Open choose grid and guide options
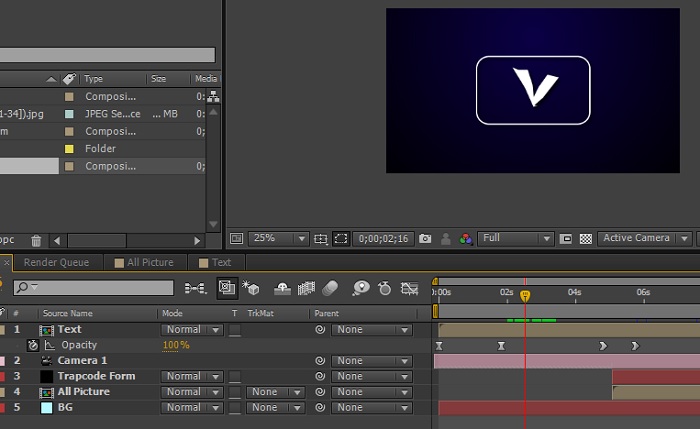The width and height of the screenshot is (700, 429). pyautogui.click(x=321, y=239)
